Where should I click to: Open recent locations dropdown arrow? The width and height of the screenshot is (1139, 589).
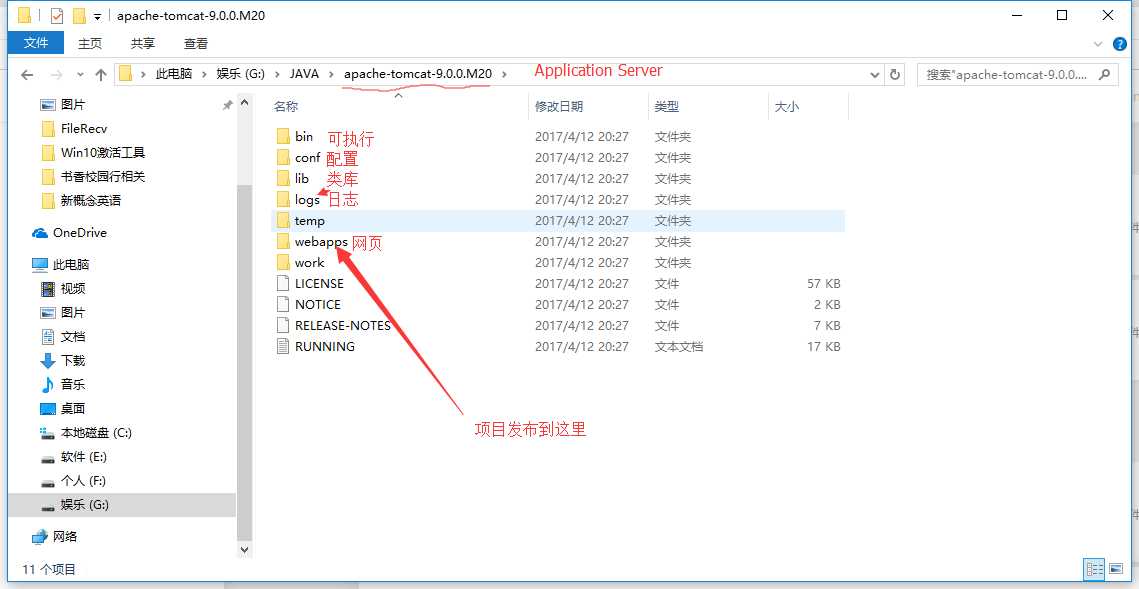[x=80, y=74]
